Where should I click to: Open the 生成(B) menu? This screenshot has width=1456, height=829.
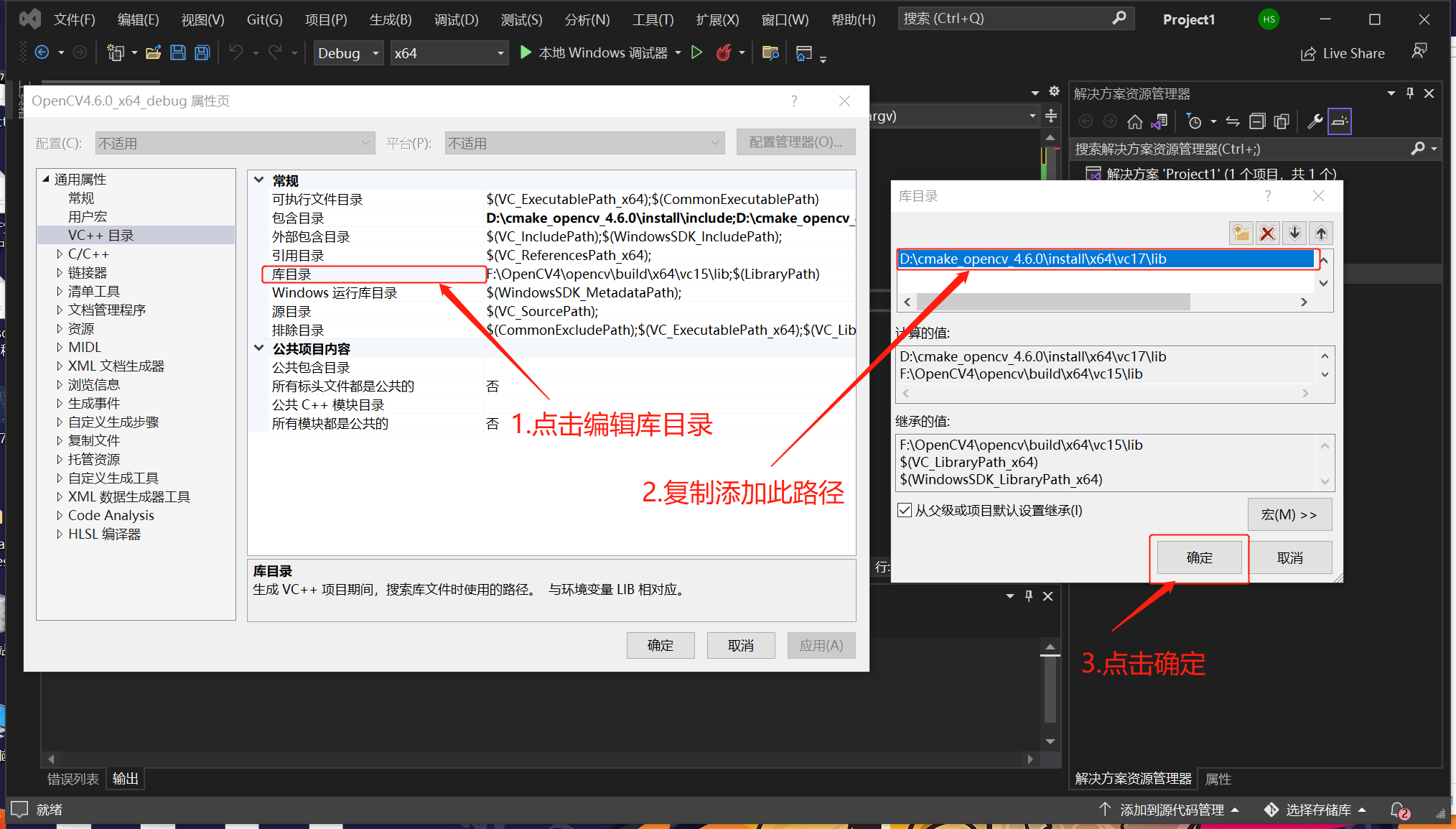(x=391, y=19)
